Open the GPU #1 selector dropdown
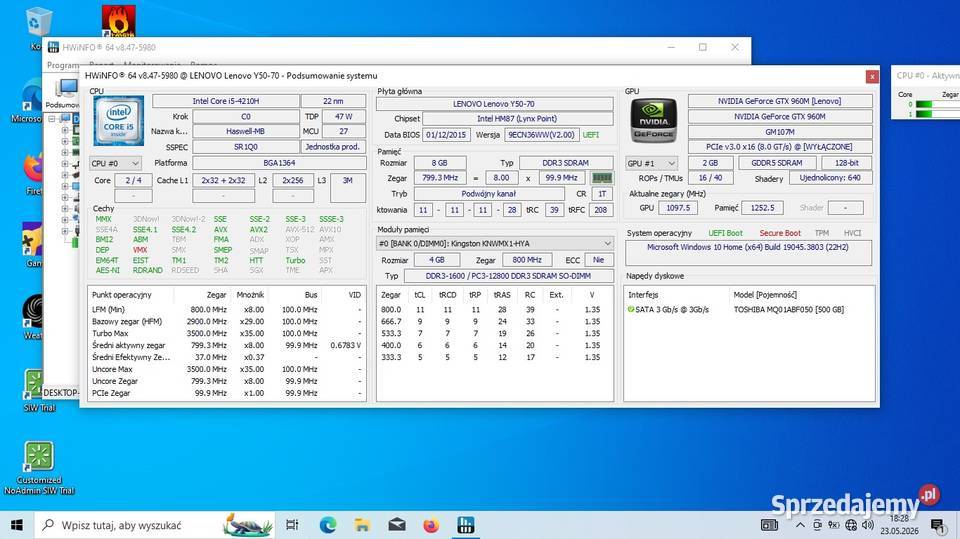The width and height of the screenshot is (960, 539). (x=651, y=164)
